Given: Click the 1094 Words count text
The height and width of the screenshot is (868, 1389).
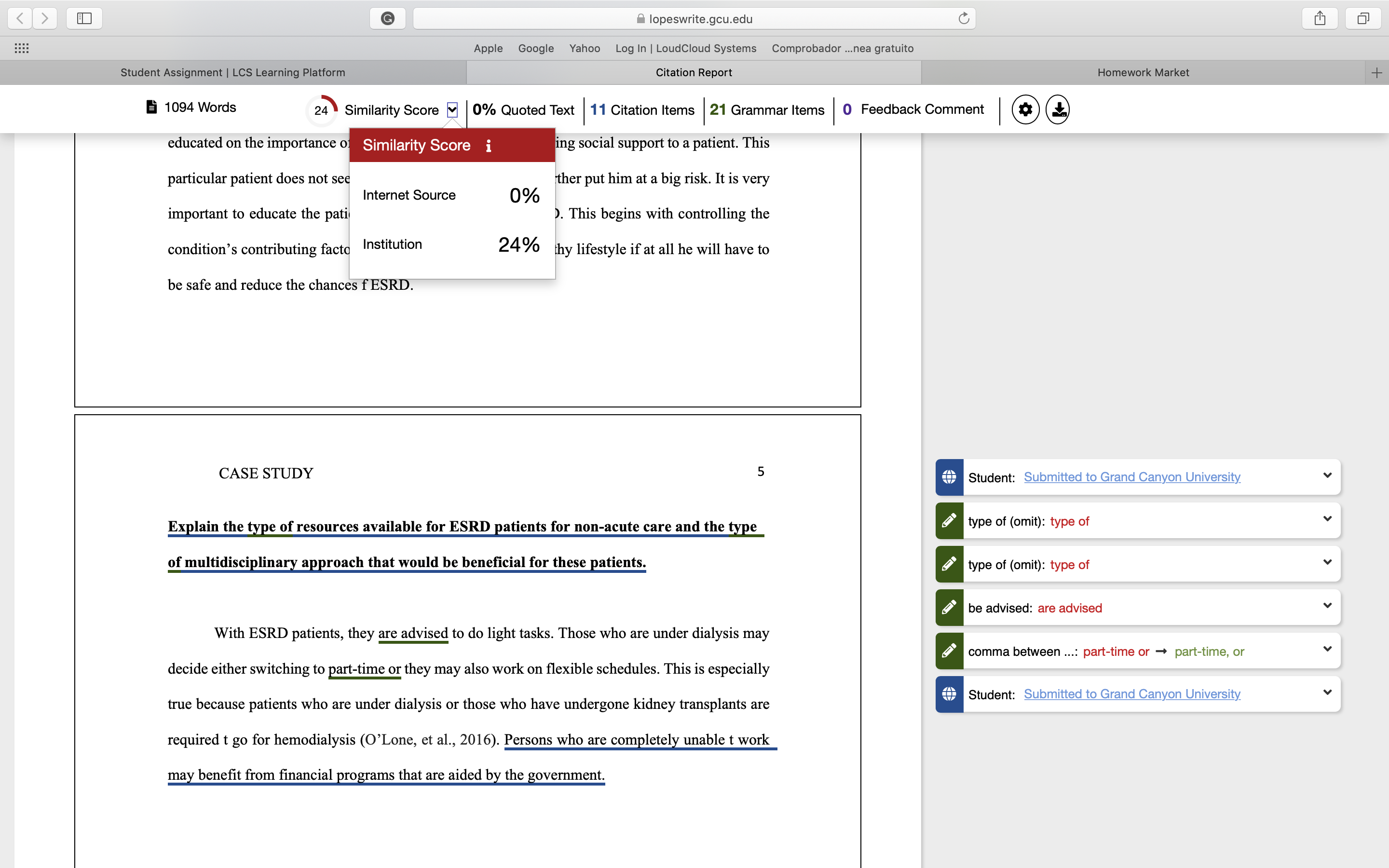Looking at the screenshot, I should tap(200, 108).
